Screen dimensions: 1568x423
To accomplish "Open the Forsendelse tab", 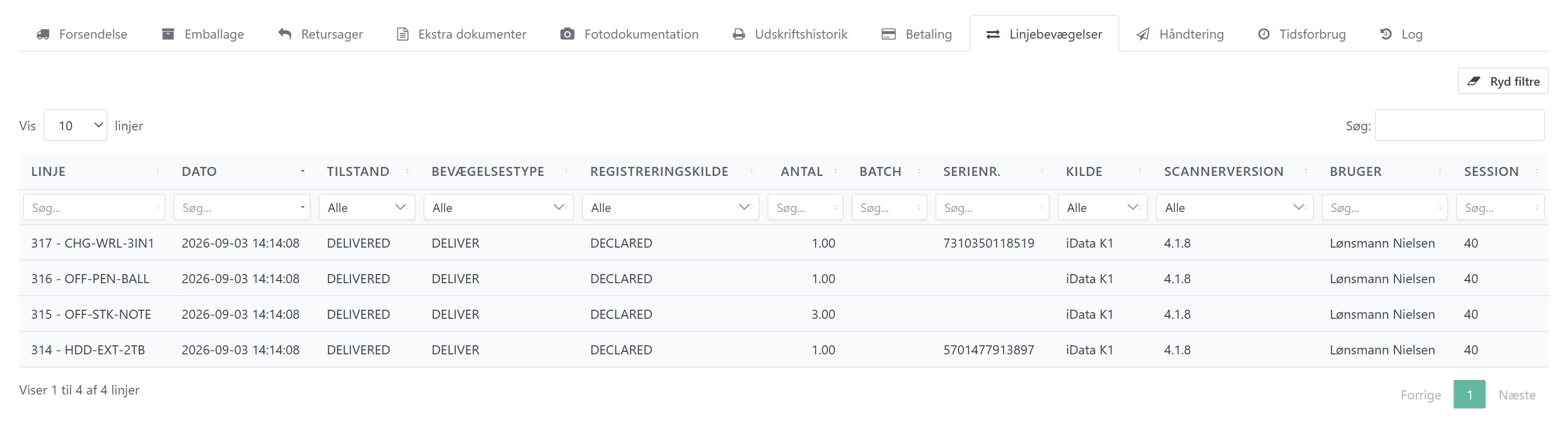I will (82, 34).
